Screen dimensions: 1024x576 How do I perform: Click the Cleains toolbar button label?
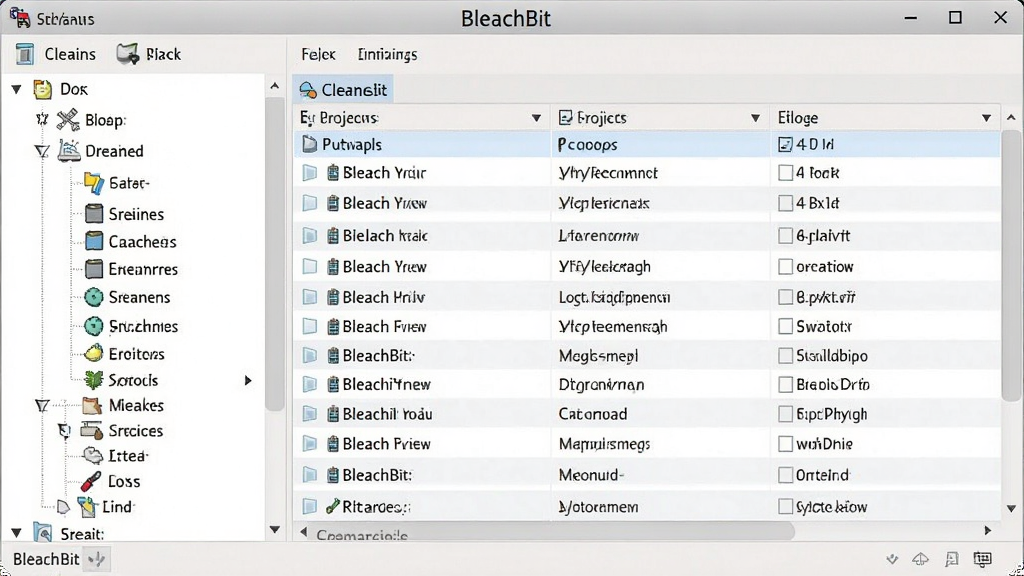pyautogui.click(x=70, y=54)
